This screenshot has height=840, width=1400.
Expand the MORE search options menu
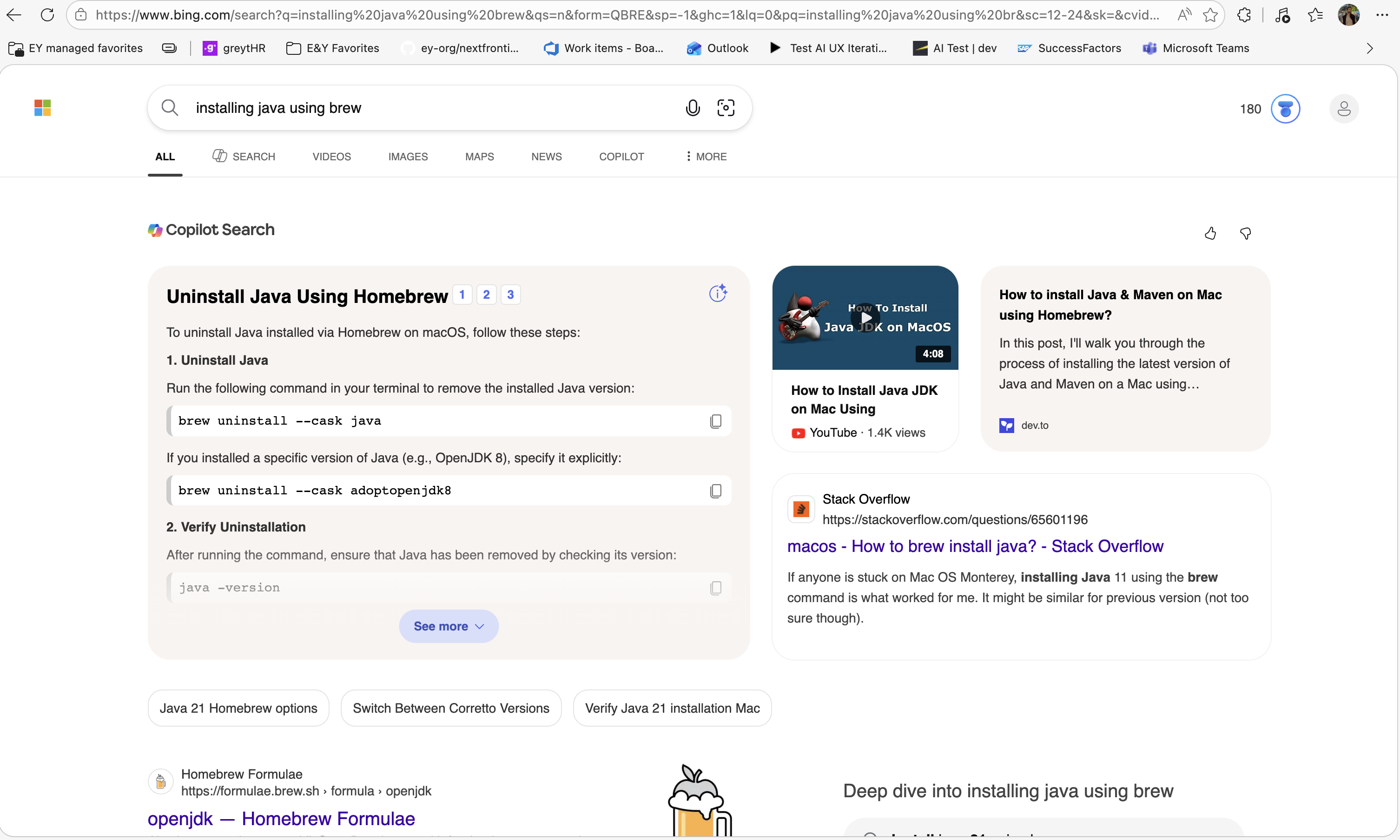point(706,157)
